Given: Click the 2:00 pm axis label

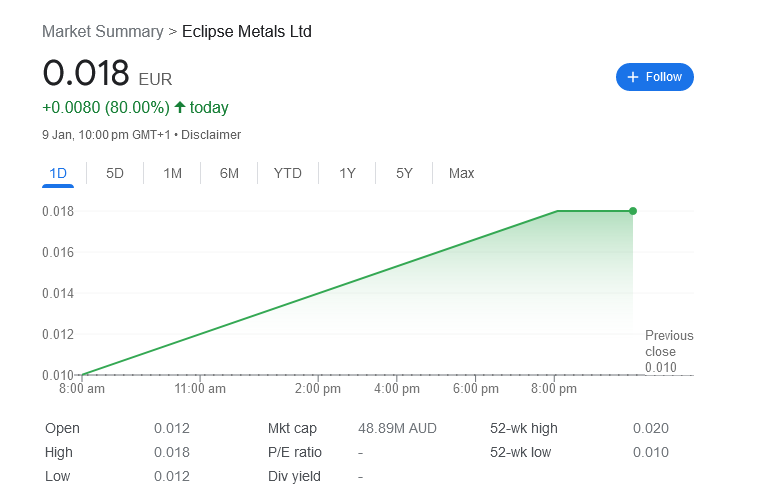Looking at the screenshot, I should click(x=317, y=389).
